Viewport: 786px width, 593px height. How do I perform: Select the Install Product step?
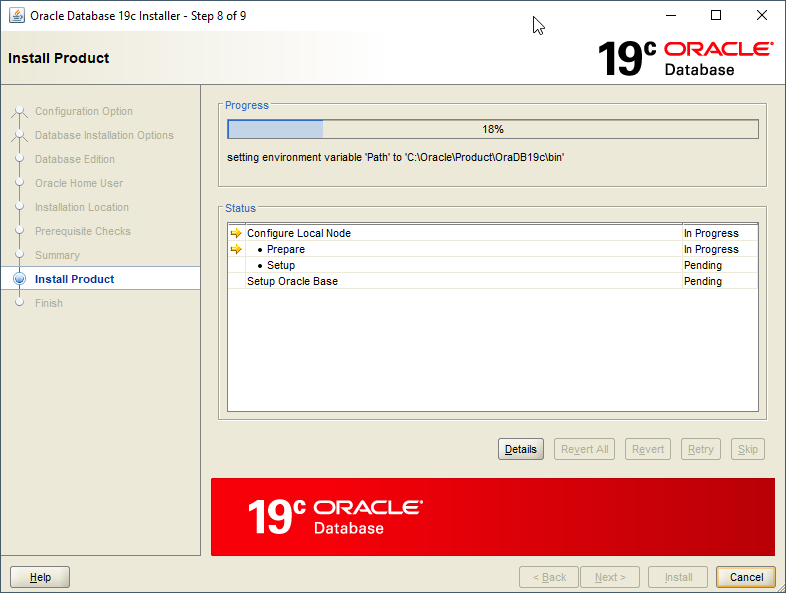74,279
